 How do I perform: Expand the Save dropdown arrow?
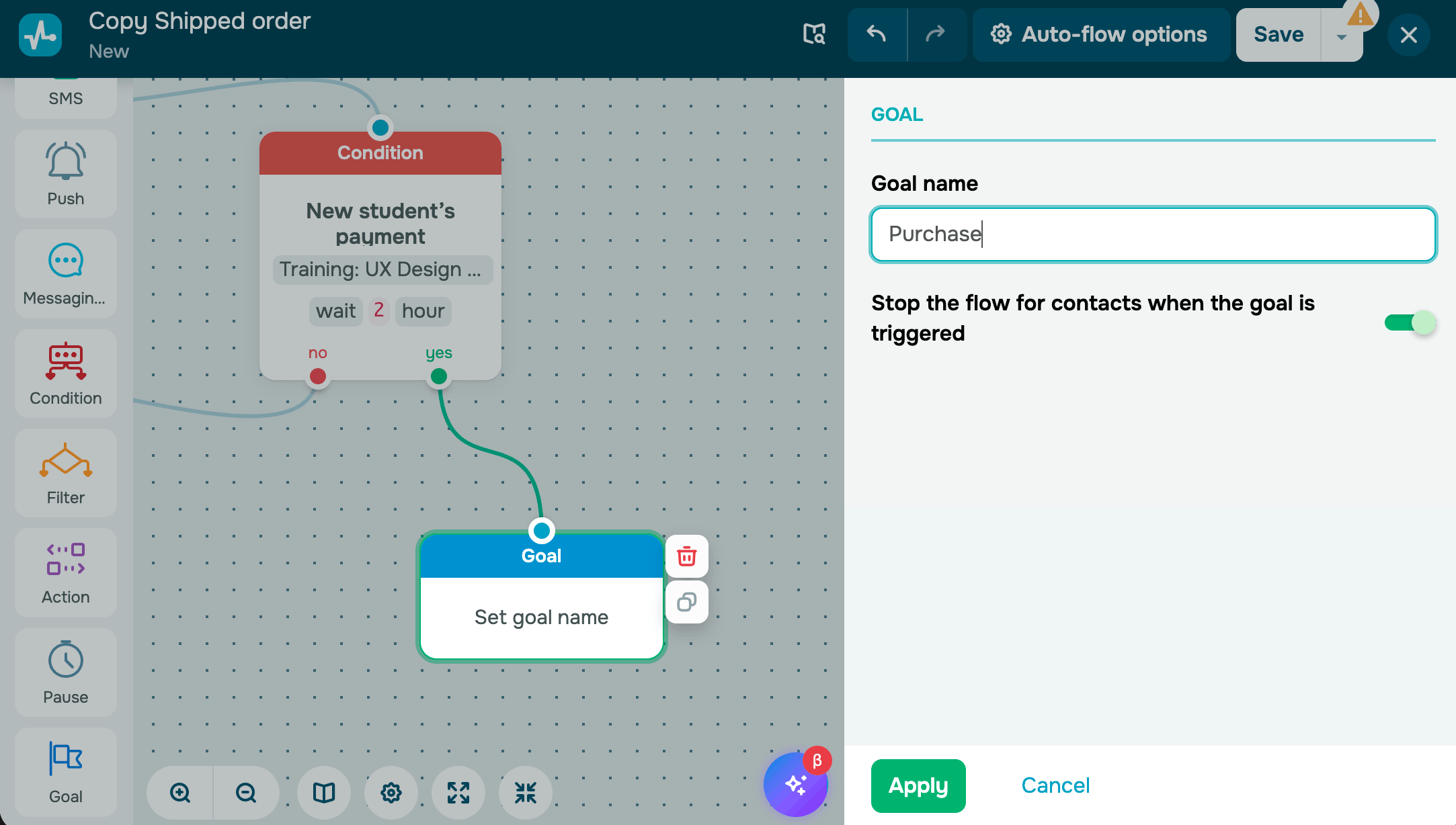(x=1342, y=36)
